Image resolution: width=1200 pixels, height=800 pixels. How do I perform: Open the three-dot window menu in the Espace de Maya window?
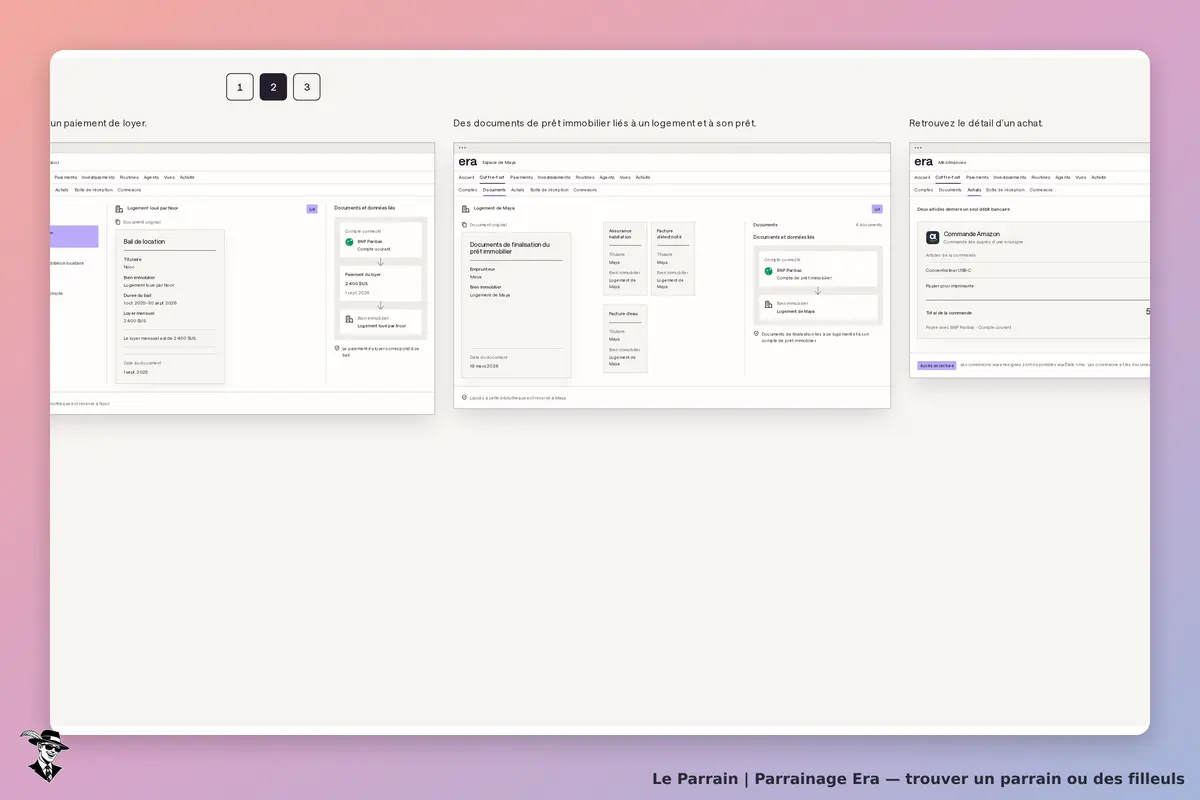pyautogui.click(x=462, y=148)
